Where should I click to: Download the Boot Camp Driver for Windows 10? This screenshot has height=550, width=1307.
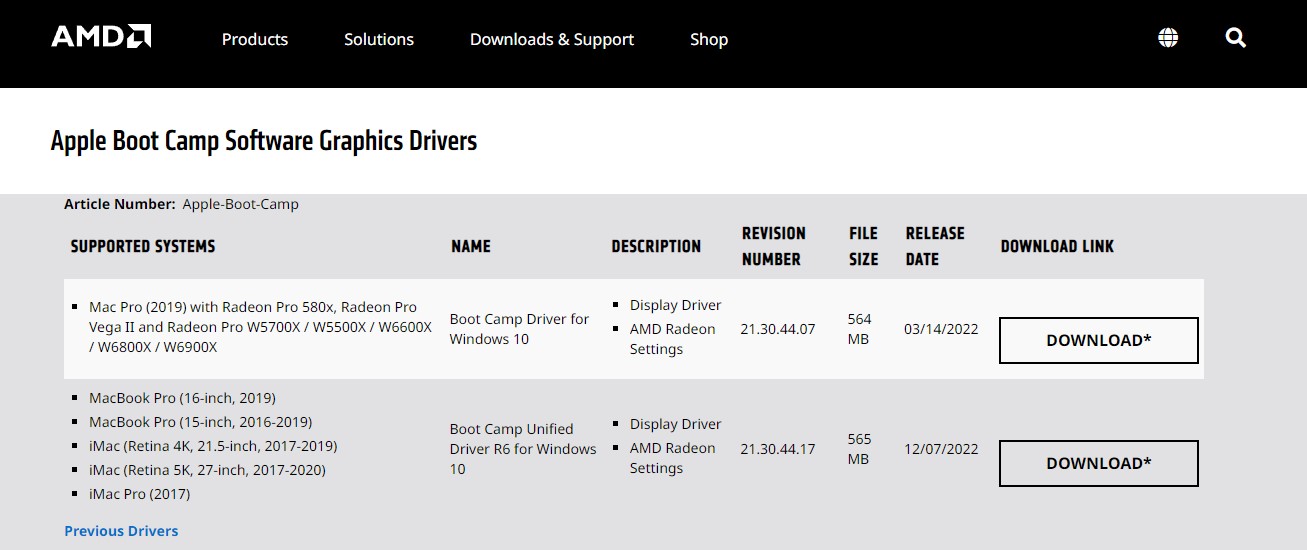click(x=1099, y=340)
